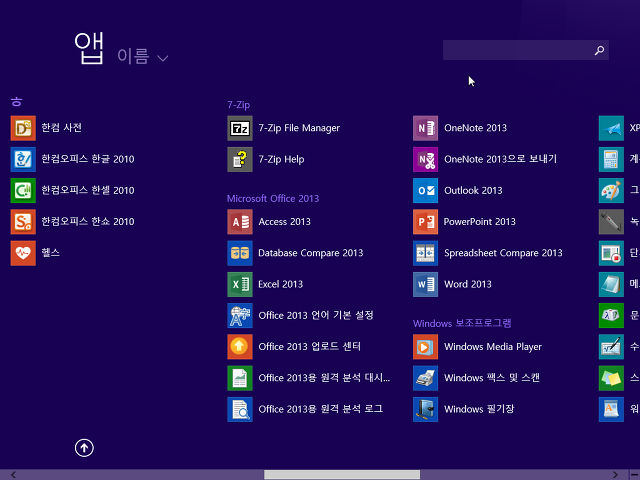
Task: Click the 한컴오피스 한글 2010 label
Action: pyautogui.click(x=88, y=159)
